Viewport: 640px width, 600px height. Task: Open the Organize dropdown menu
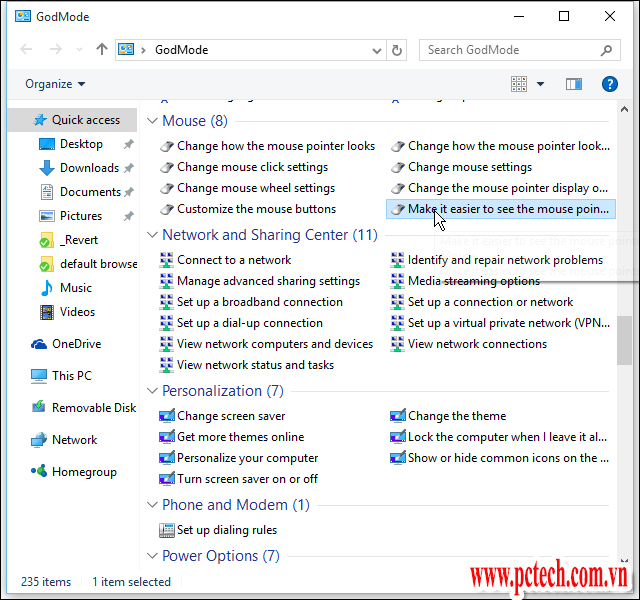(55, 85)
